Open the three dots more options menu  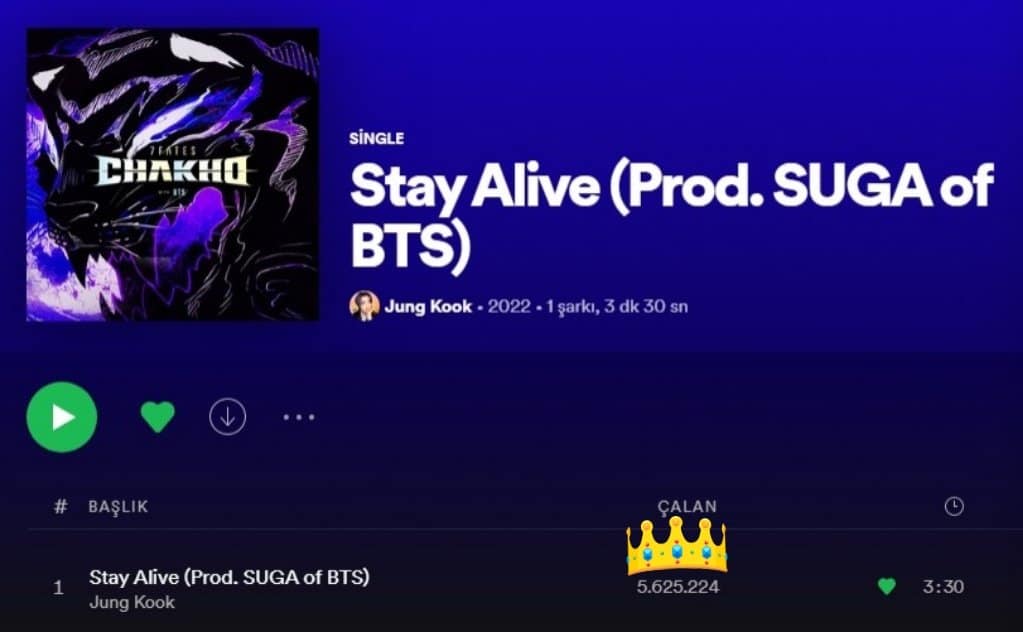(299, 417)
